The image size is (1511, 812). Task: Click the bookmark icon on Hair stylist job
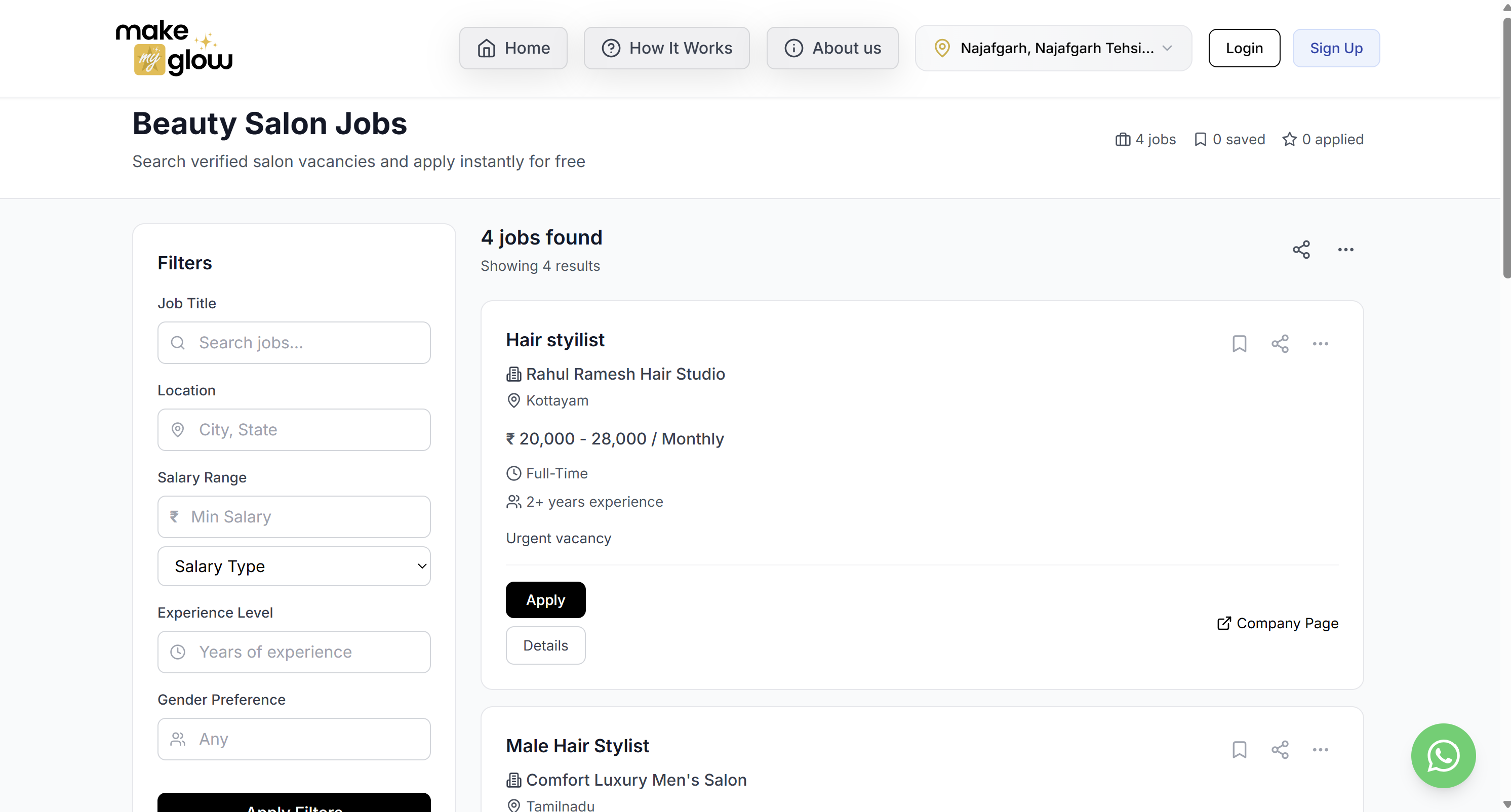(1239, 344)
